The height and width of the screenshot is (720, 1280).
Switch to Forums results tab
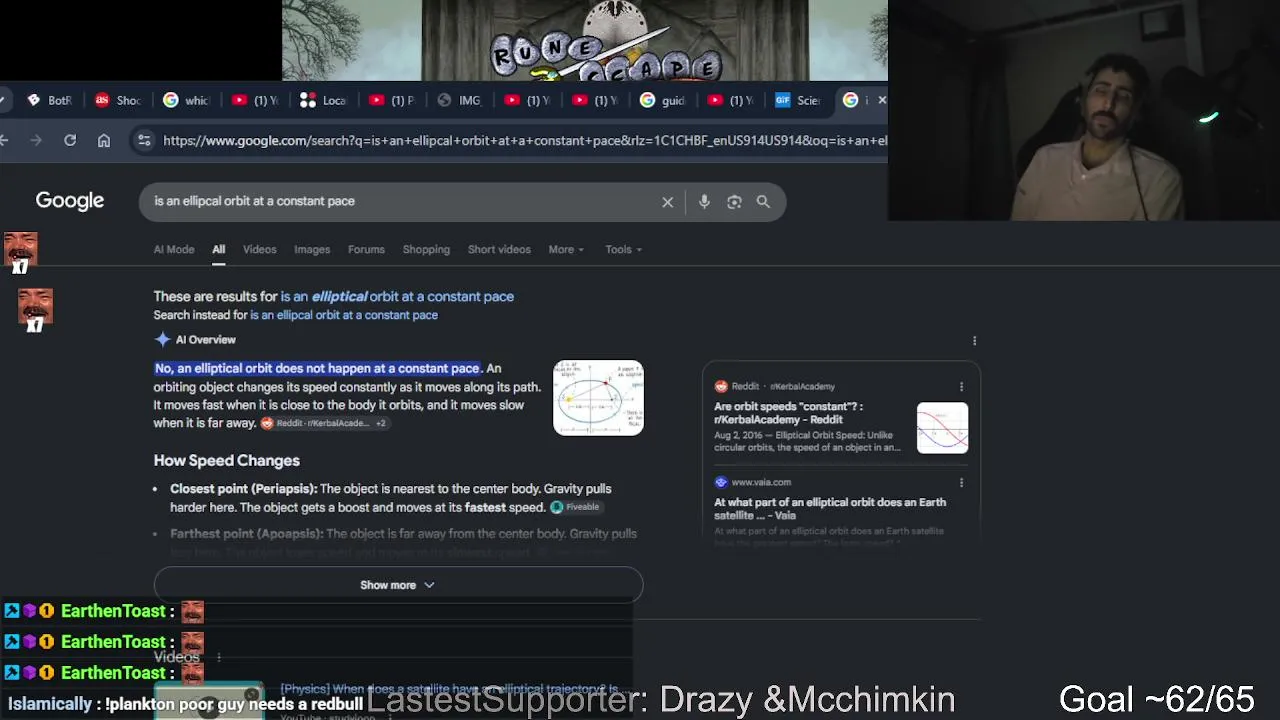[366, 250]
